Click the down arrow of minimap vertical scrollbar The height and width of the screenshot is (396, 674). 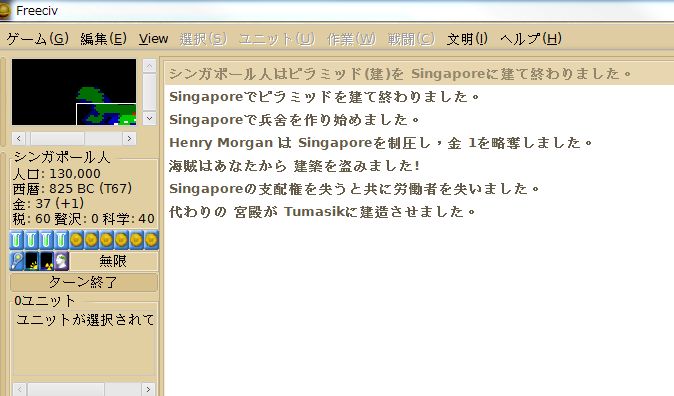(x=149, y=118)
